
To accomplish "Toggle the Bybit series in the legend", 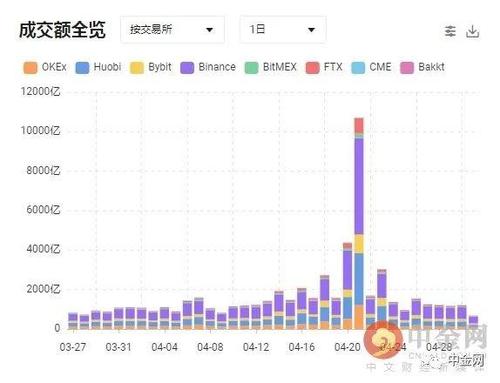I will tap(151, 67).
